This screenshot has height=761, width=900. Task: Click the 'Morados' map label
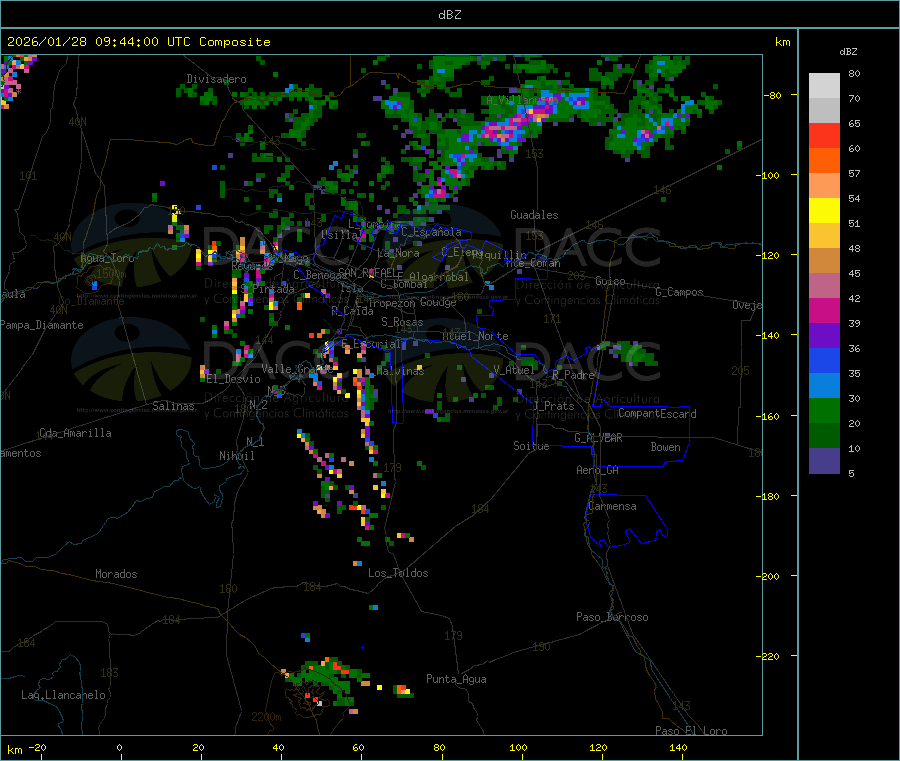117,574
